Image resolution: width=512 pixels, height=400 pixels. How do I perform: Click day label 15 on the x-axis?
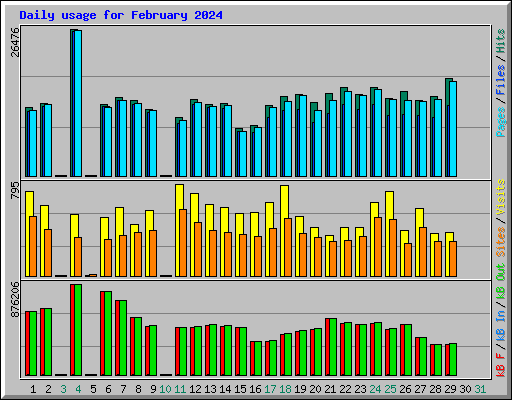(x=240, y=389)
